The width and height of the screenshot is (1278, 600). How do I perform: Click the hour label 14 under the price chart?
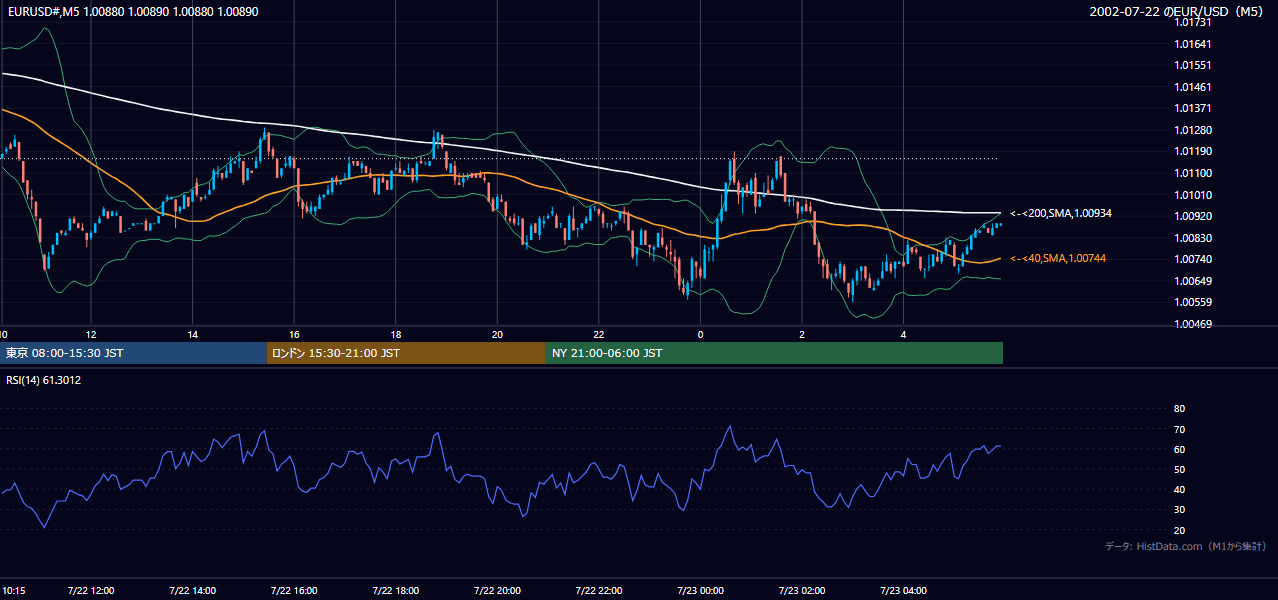193,334
